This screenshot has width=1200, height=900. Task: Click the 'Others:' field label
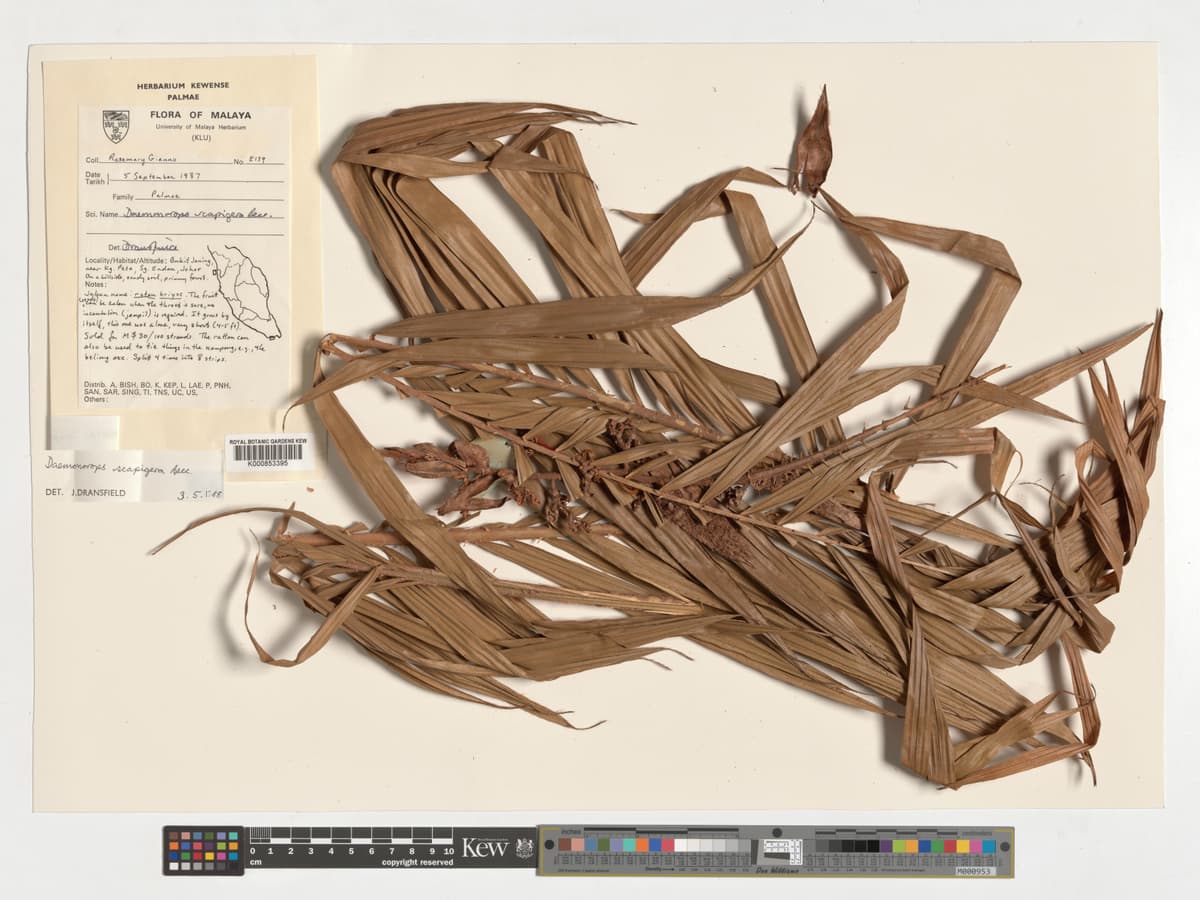[96, 399]
